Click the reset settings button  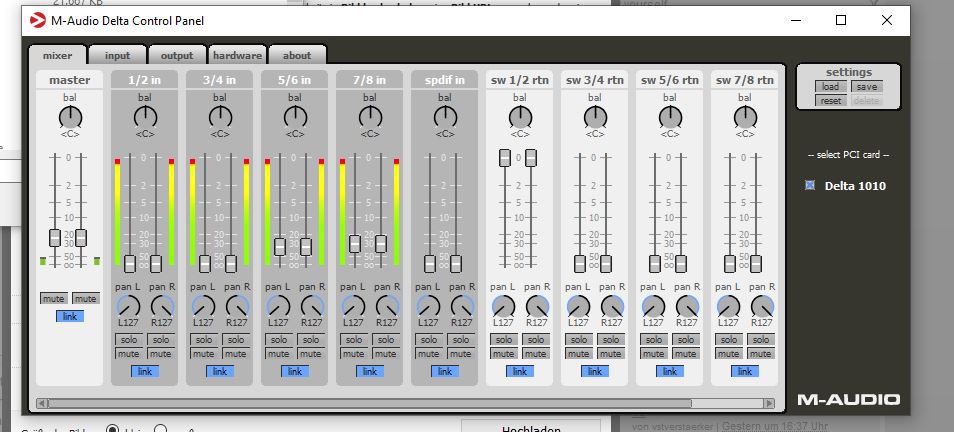pos(830,101)
